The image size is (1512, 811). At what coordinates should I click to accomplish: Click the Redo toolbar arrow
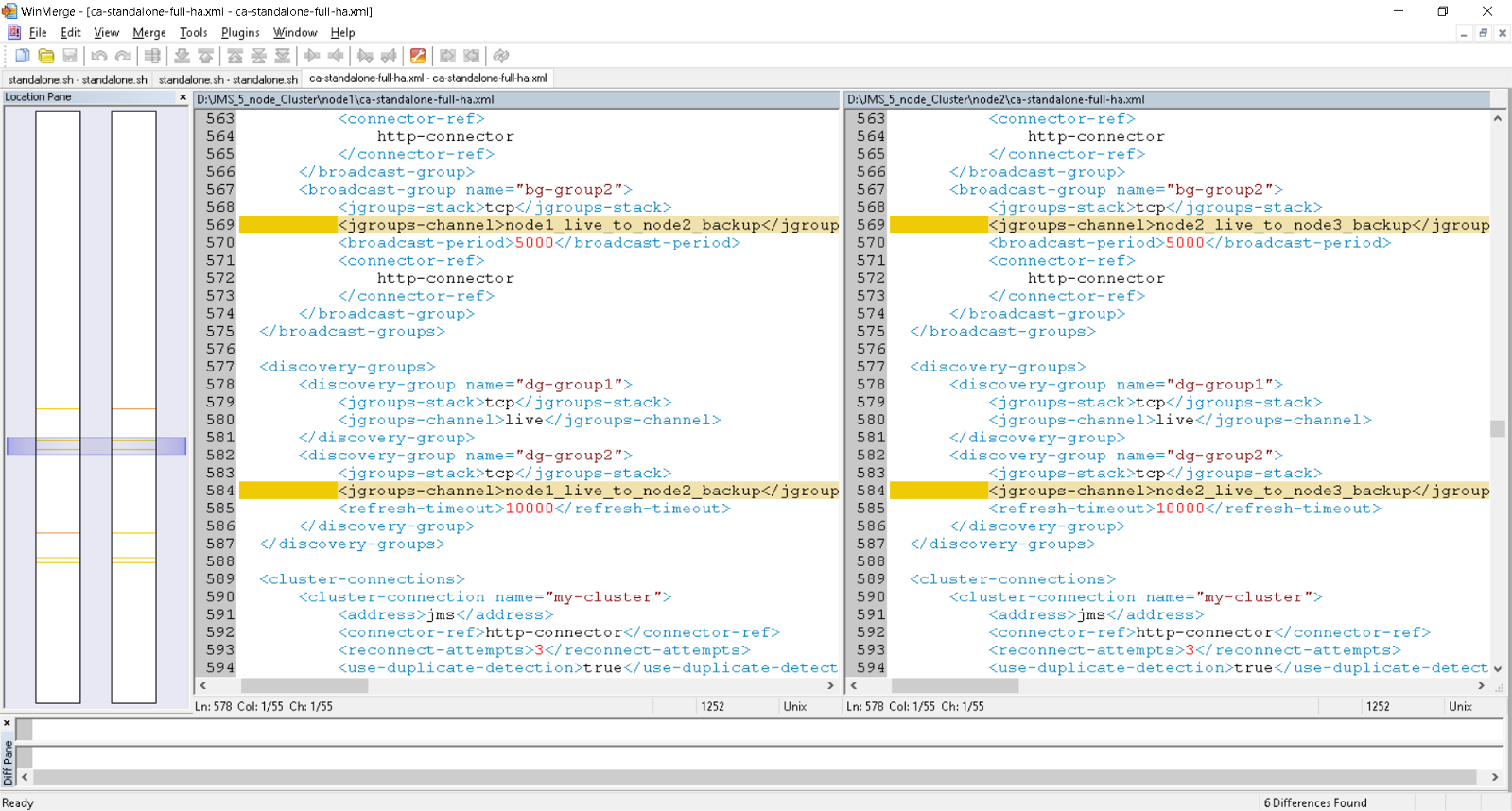coord(123,56)
